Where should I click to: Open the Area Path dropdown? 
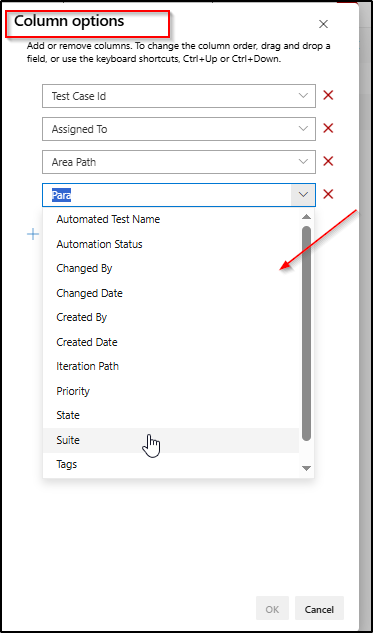[x=303, y=161]
